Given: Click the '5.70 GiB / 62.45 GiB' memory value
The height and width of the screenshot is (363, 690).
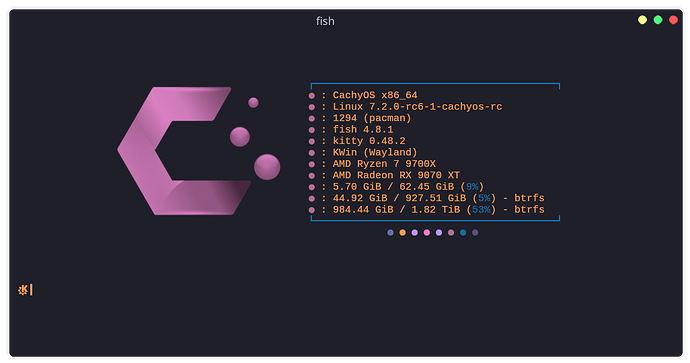Looking at the screenshot, I should pyautogui.click(x=393, y=187).
